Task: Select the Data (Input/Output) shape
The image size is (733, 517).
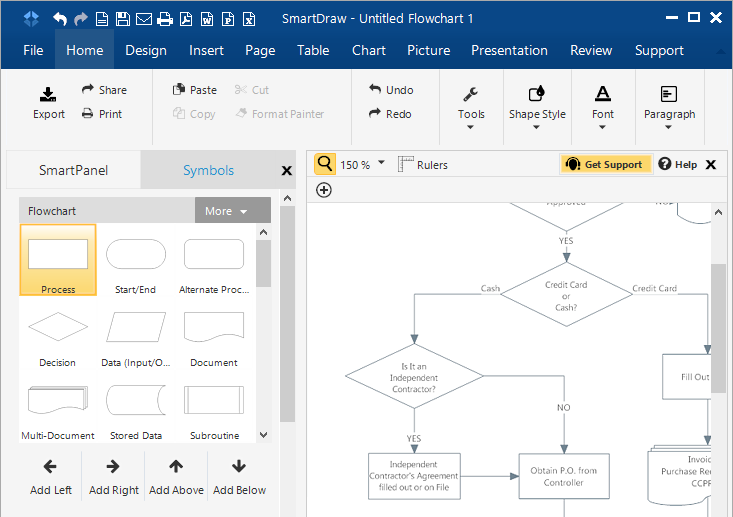Action: [x=136, y=339]
